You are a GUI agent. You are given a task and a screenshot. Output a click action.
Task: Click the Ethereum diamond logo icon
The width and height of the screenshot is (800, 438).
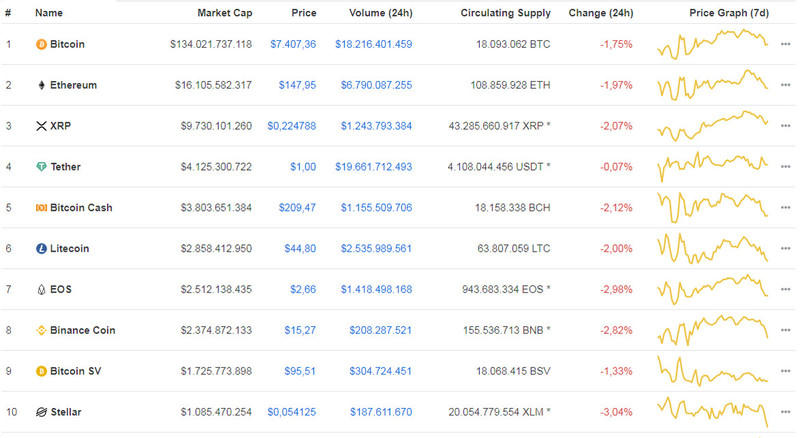click(41, 85)
